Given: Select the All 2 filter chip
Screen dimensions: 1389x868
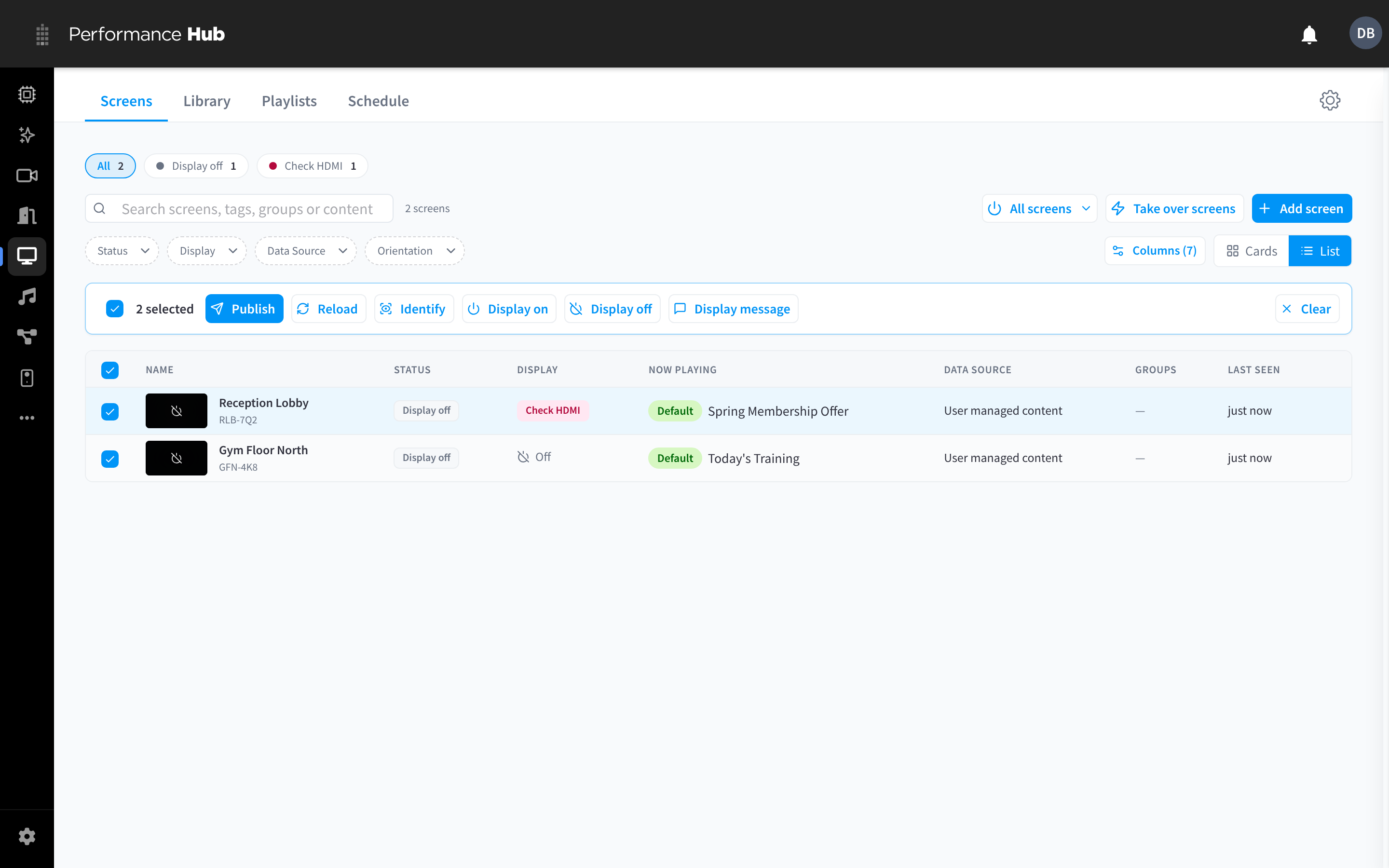Looking at the screenshot, I should (x=110, y=166).
